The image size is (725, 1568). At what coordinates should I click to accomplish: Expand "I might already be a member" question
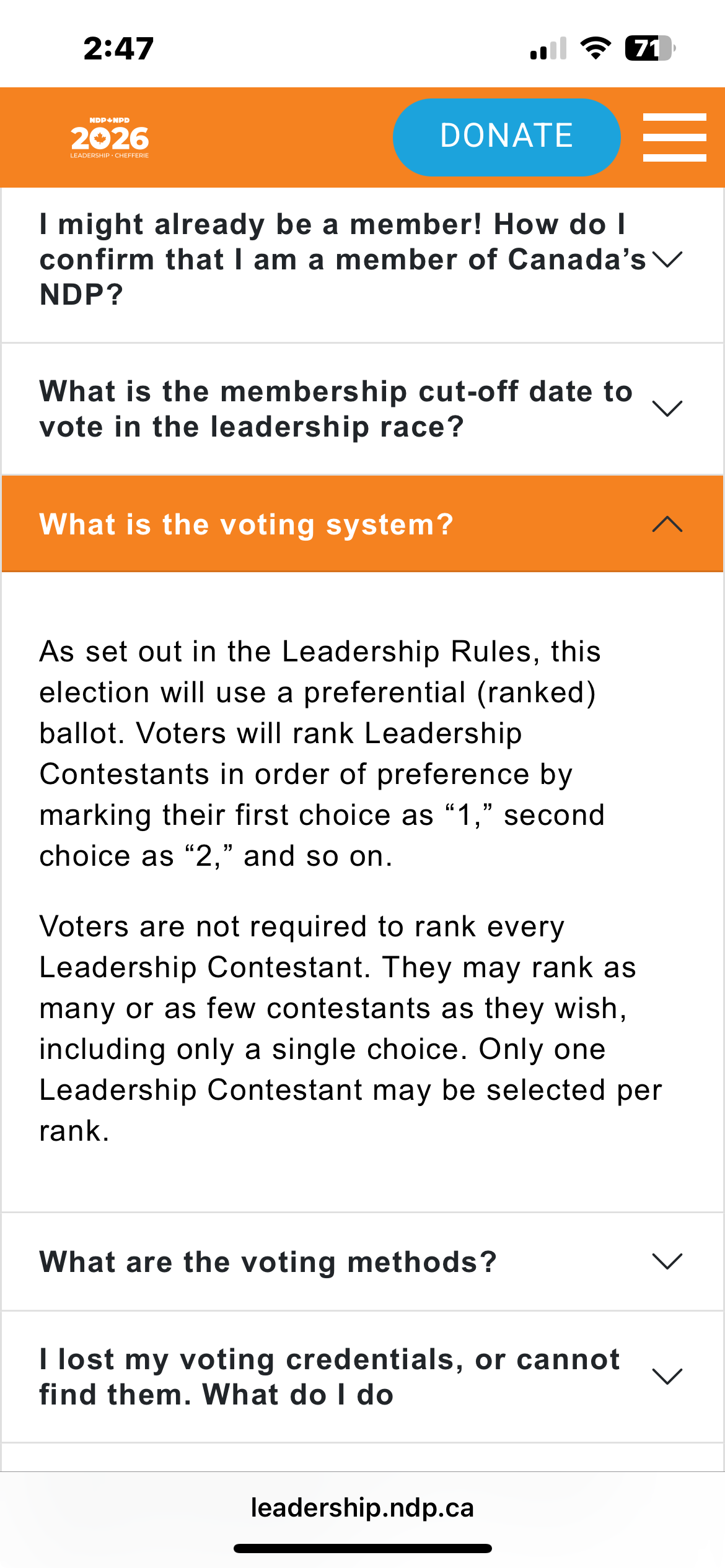(x=341, y=259)
